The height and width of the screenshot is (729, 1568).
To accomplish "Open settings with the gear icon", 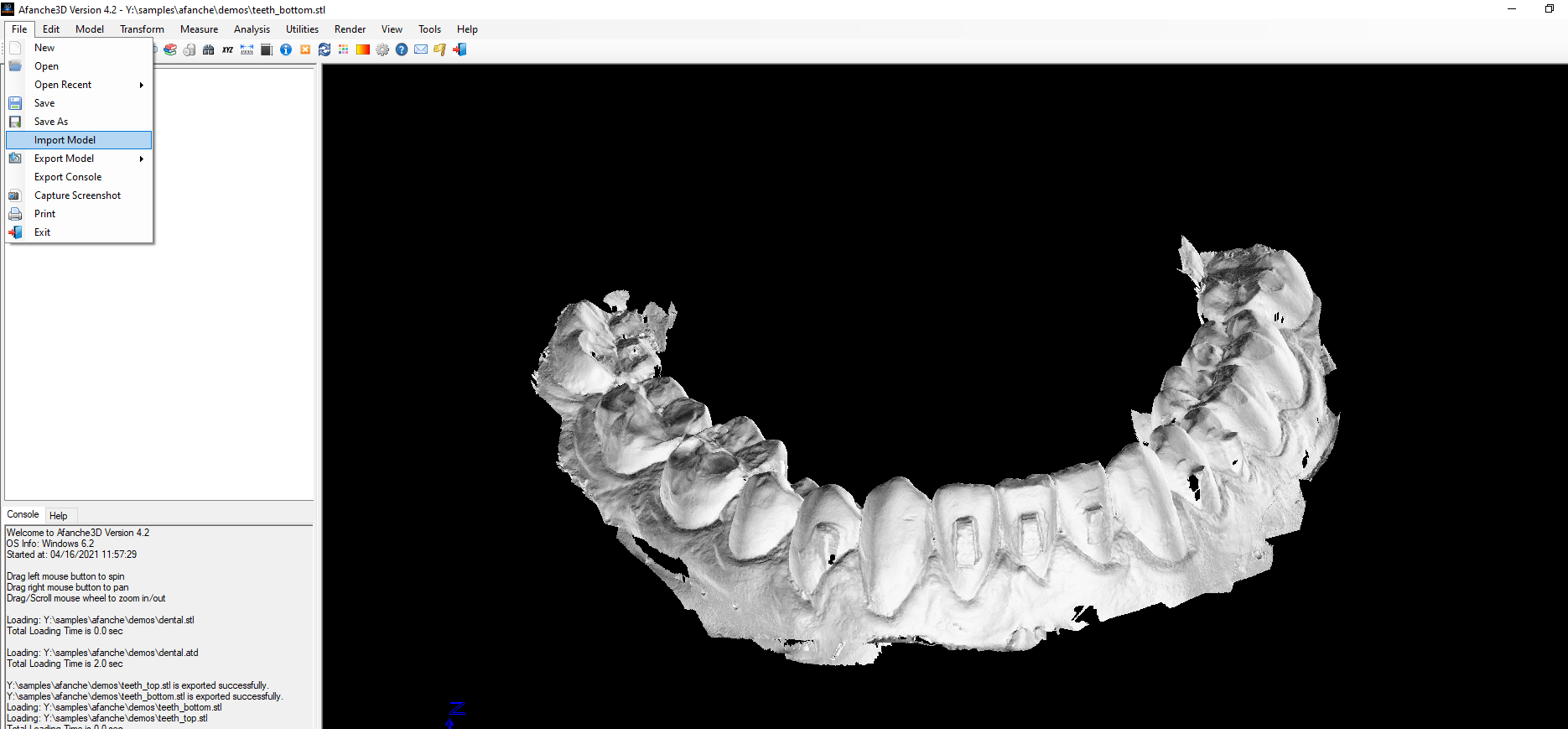I will [x=382, y=50].
